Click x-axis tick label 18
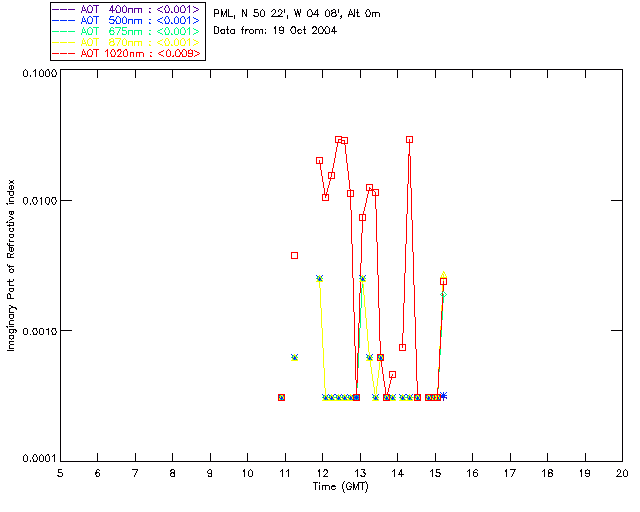 (x=548, y=473)
